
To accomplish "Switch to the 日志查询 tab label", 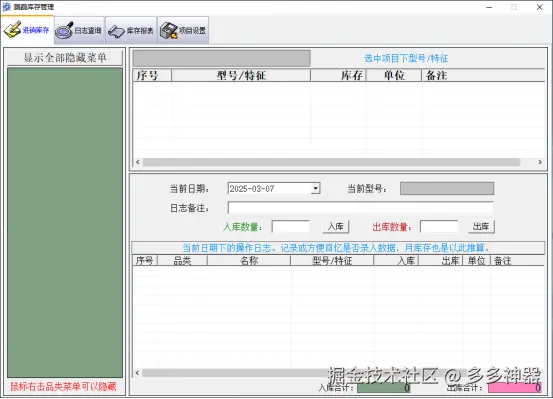I will click(x=88, y=31).
